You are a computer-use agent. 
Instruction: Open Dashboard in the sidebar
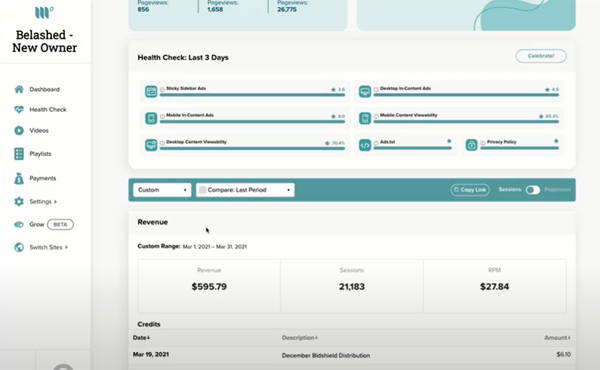click(44, 89)
